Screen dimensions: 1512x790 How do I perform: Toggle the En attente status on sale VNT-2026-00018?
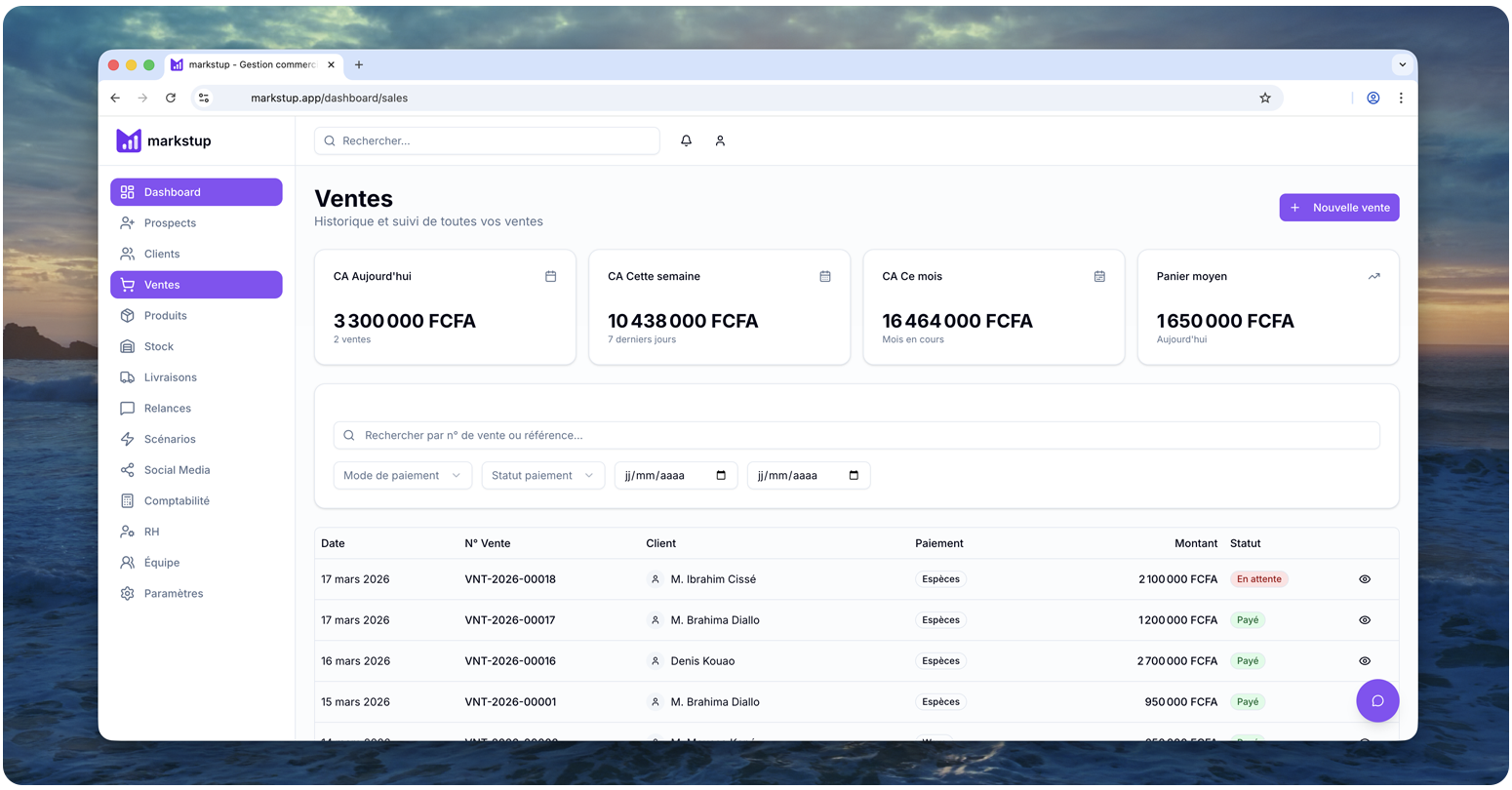1258,578
